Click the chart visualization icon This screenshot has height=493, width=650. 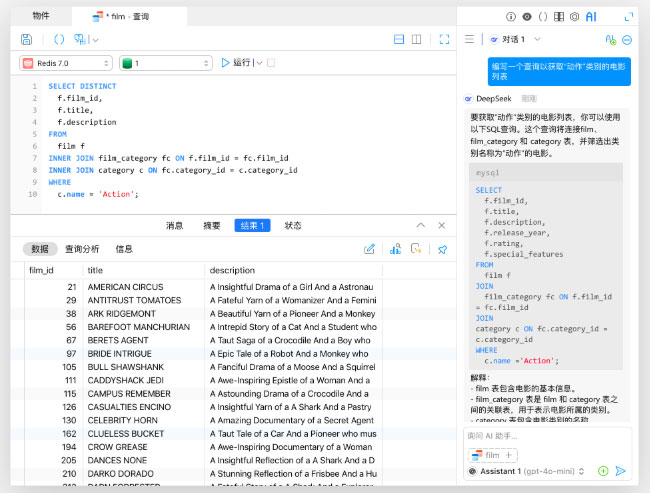click(x=395, y=249)
